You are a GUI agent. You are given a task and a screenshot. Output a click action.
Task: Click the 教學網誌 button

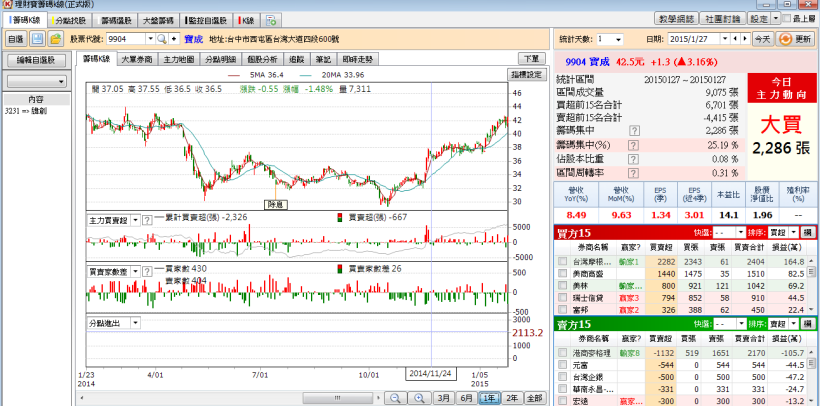[x=677, y=18]
